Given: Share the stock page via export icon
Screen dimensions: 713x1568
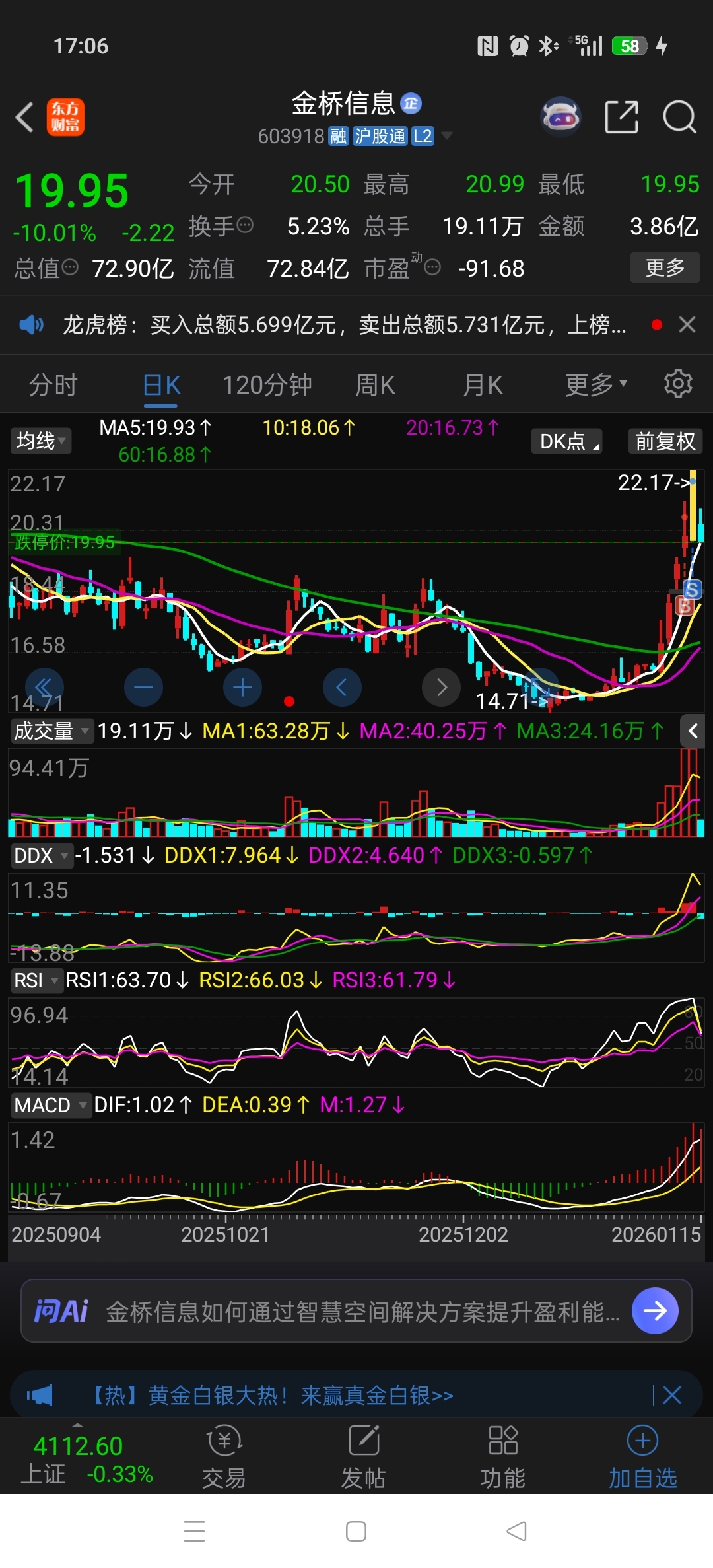Looking at the screenshot, I should [x=622, y=117].
